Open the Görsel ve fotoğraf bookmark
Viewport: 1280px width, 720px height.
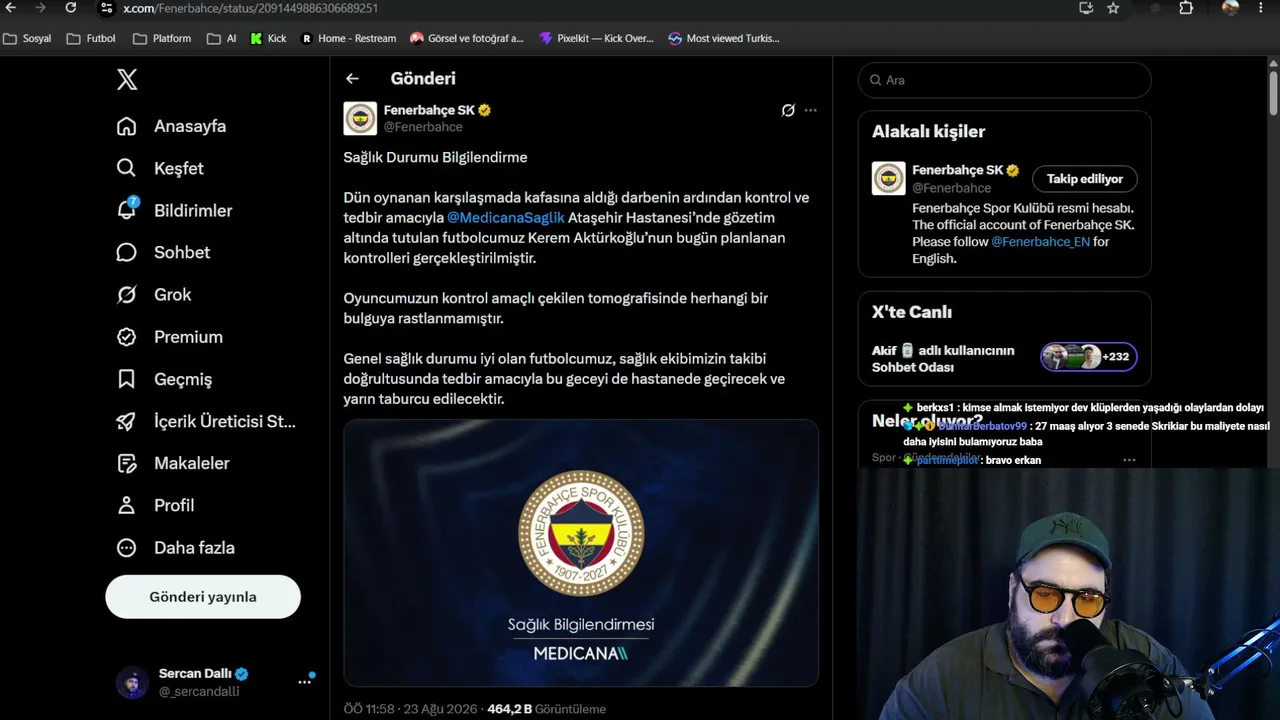click(467, 39)
